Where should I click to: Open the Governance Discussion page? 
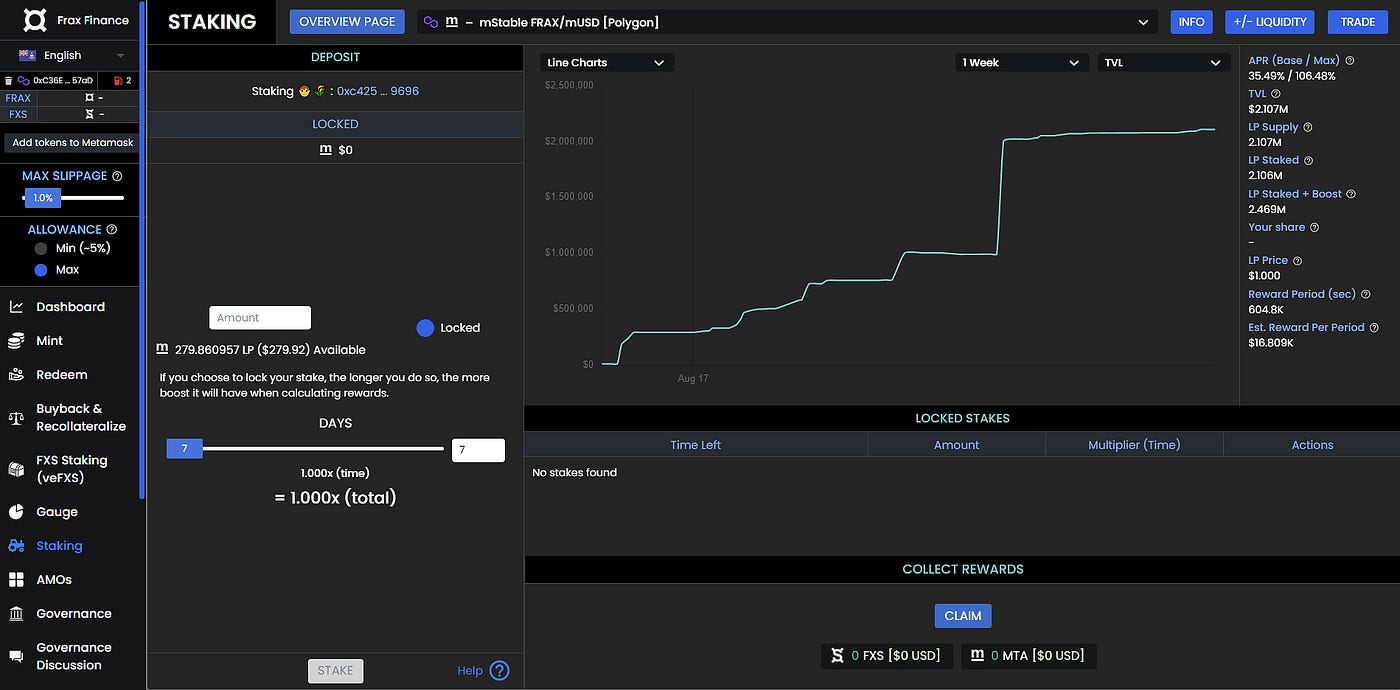click(74, 656)
